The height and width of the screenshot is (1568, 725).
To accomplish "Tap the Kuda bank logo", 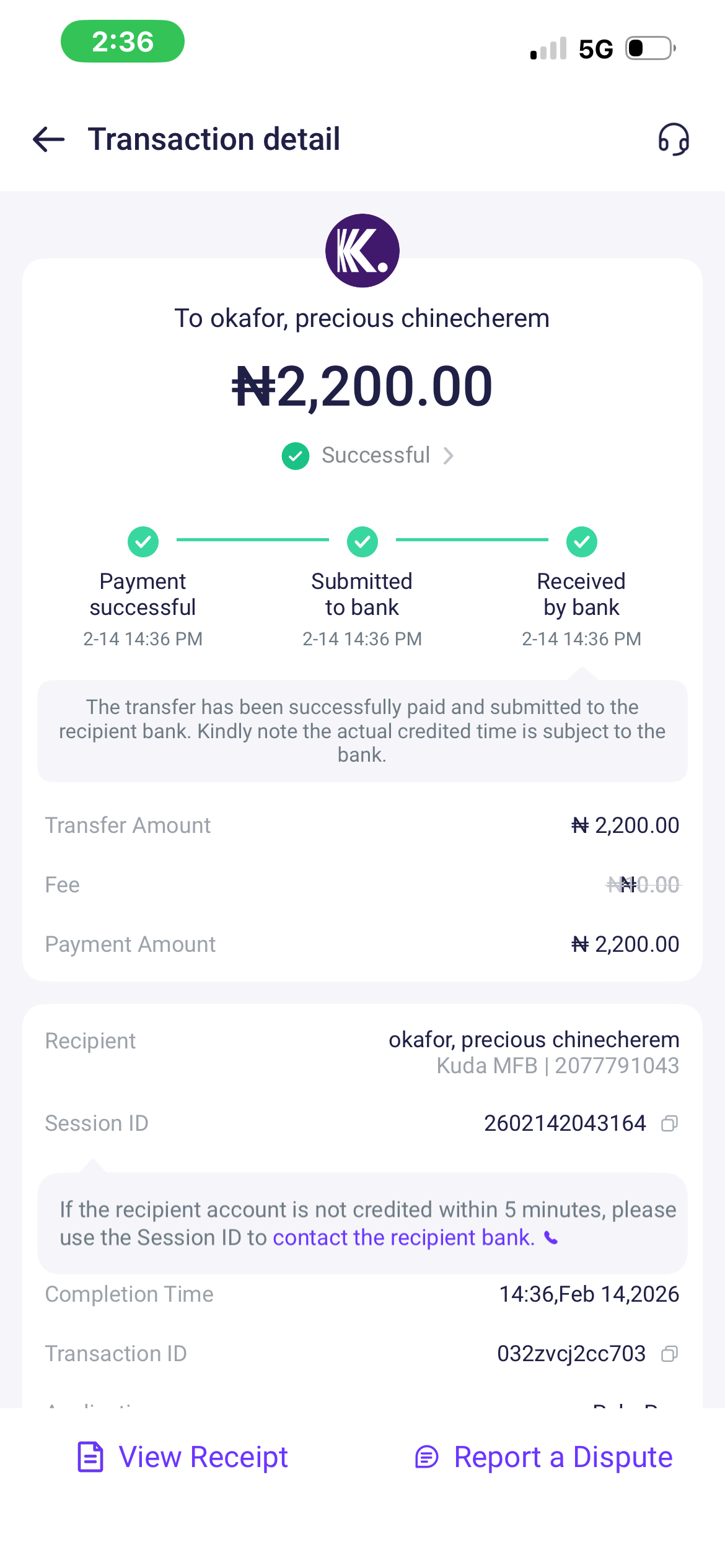I will tap(362, 251).
